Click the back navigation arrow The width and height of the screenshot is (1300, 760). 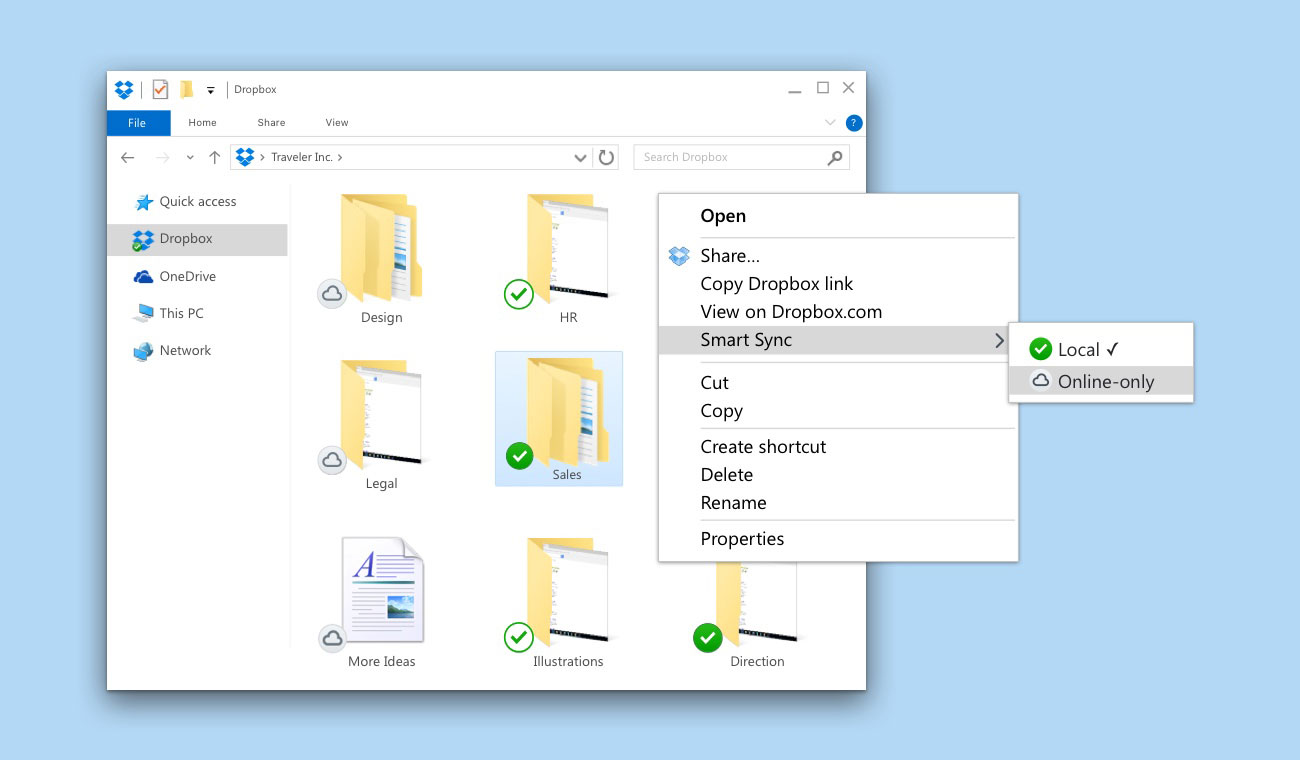pos(127,157)
